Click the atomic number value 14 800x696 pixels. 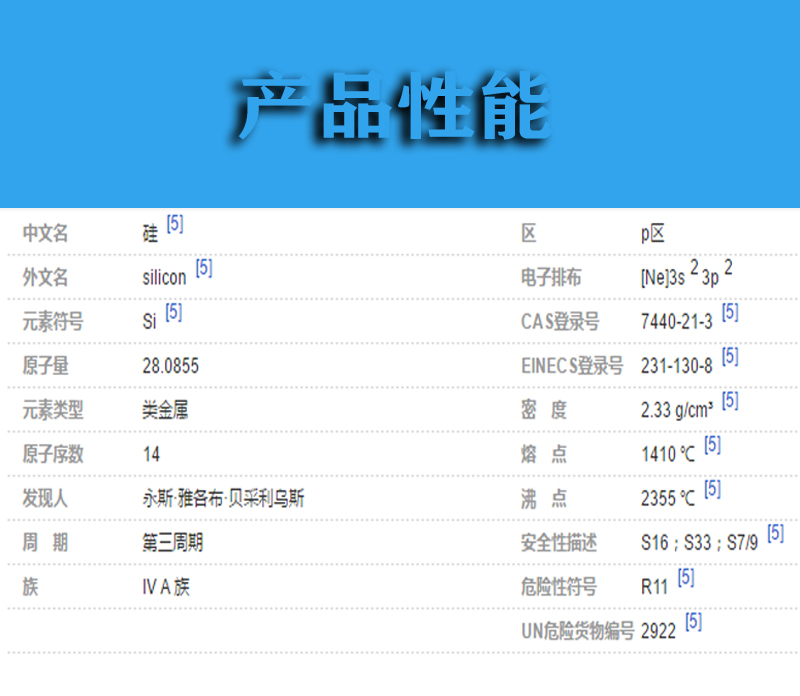pyautogui.click(x=151, y=454)
